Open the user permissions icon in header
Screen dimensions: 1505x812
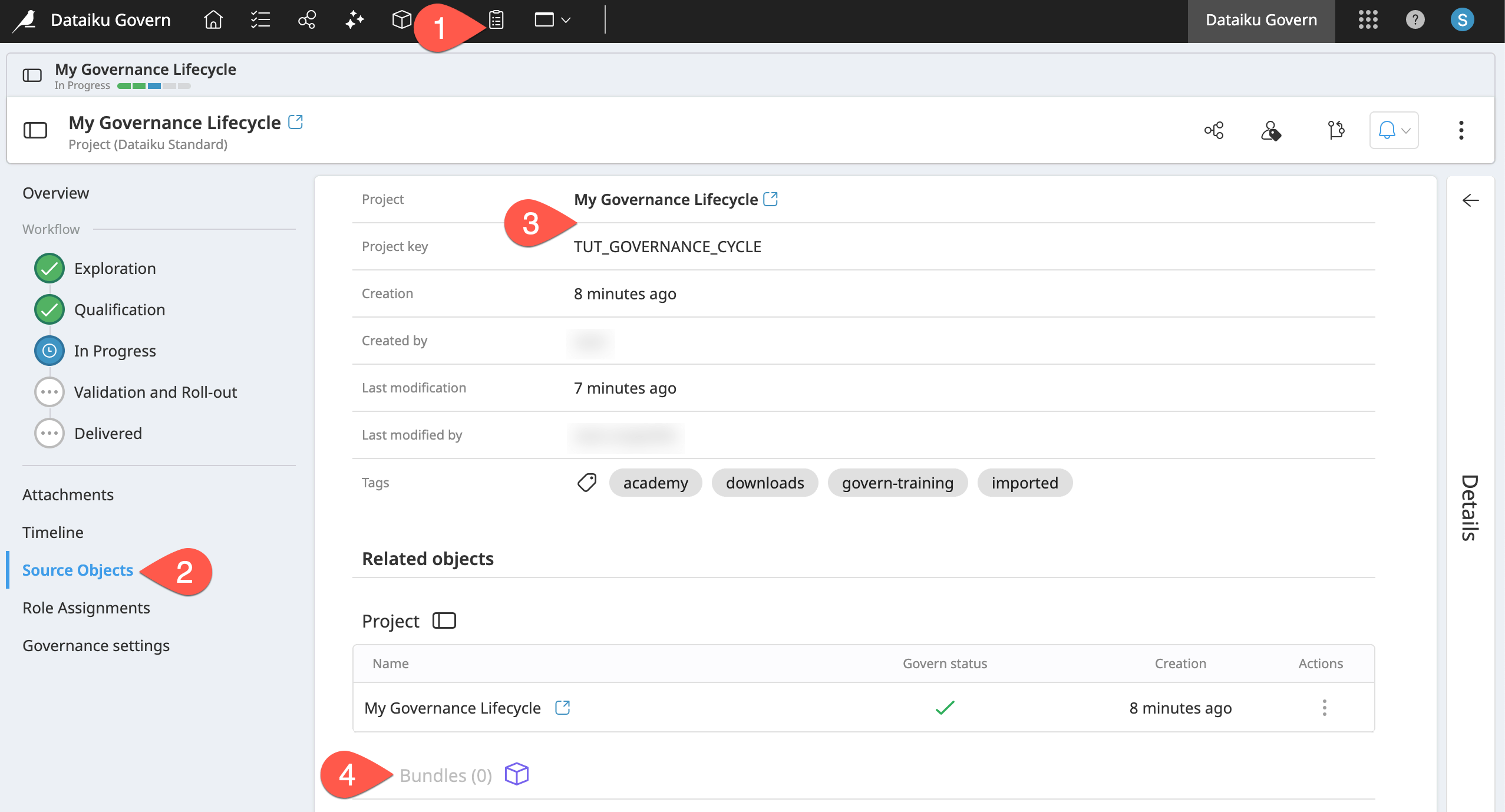(1270, 130)
